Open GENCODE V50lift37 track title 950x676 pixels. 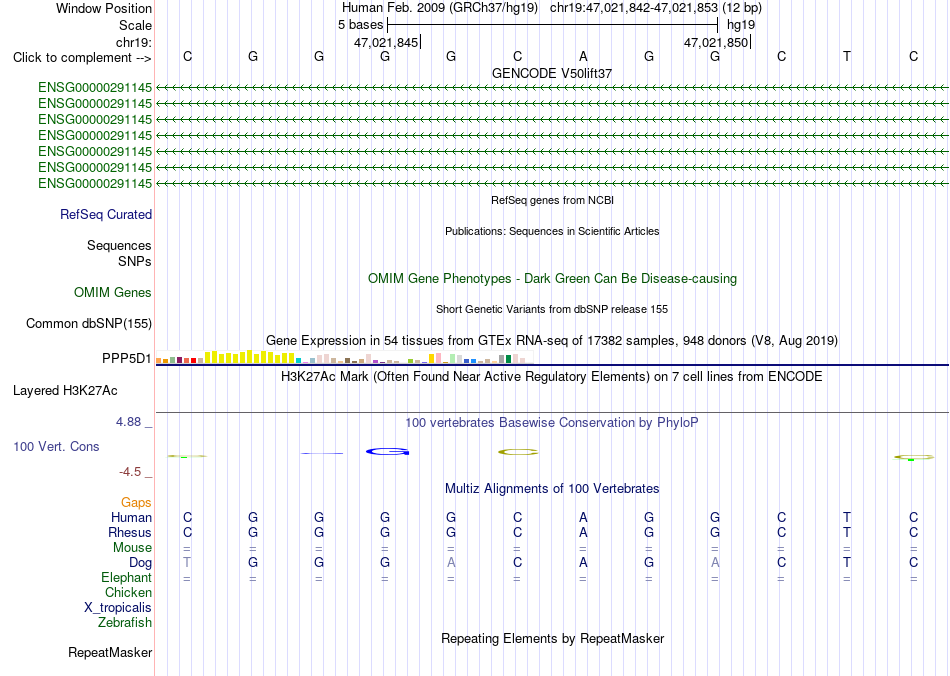[552, 73]
